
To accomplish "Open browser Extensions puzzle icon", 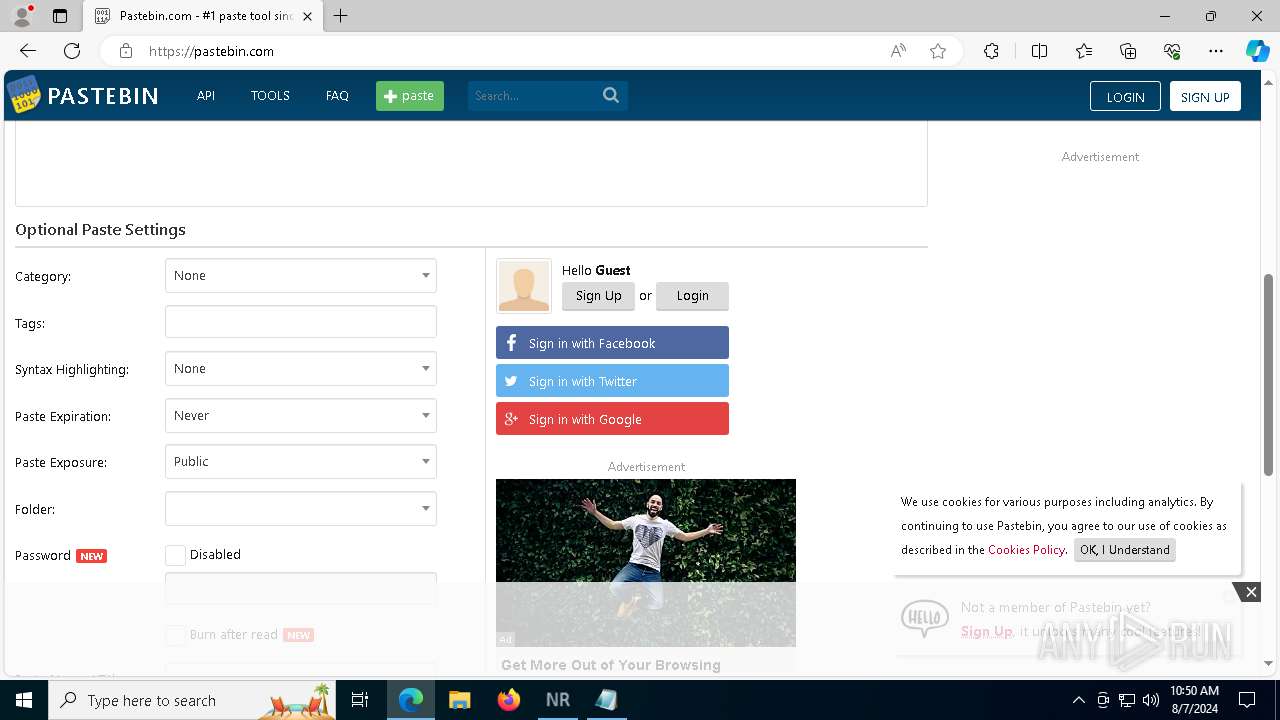I will coord(991,51).
